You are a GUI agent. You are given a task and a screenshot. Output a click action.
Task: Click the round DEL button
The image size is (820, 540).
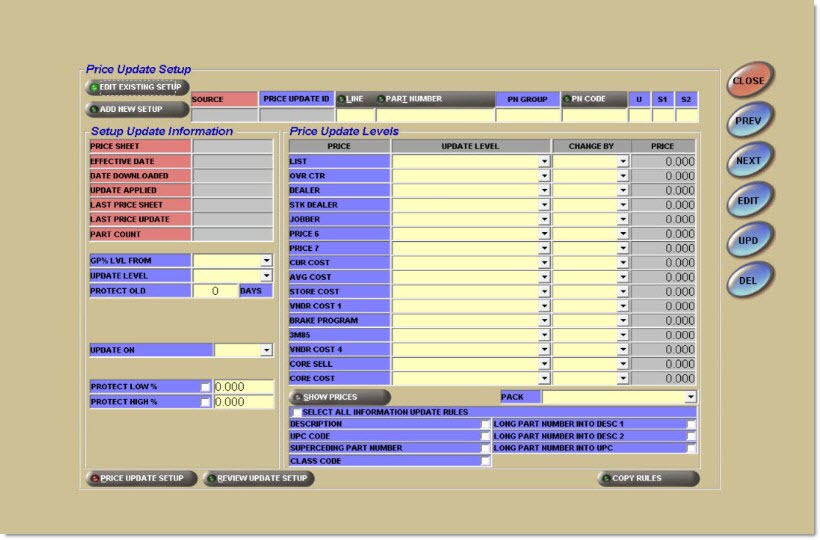(x=748, y=280)
